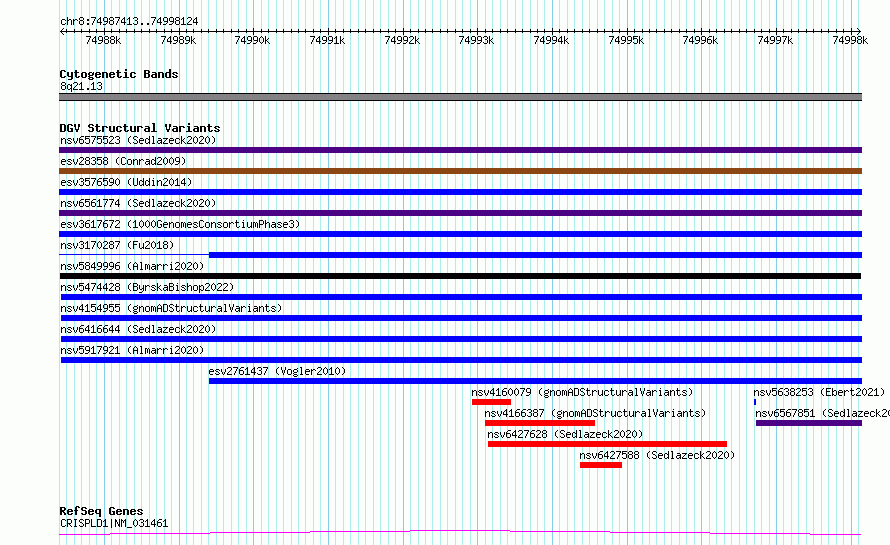Click the DGV Structural Variants track title
This screenshot has width=890, height=545.
[x=140, y=128]
